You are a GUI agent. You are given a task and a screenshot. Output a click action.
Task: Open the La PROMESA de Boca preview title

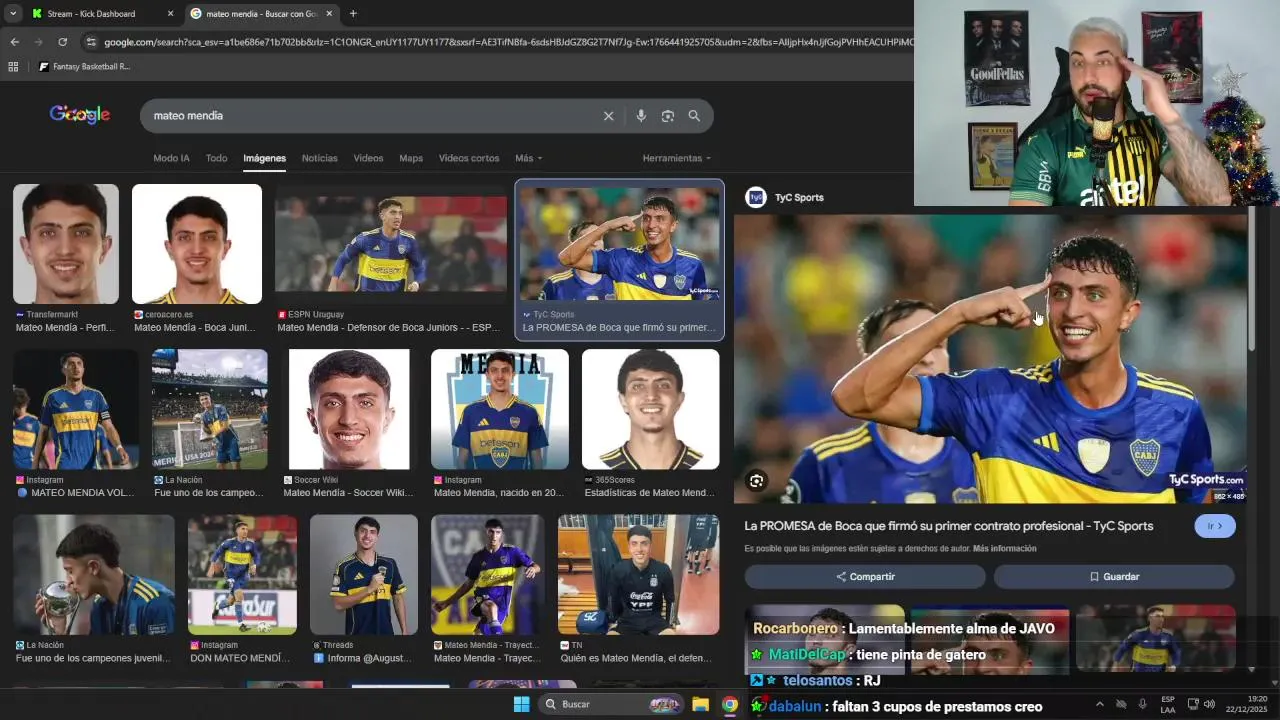coord(949,526)
